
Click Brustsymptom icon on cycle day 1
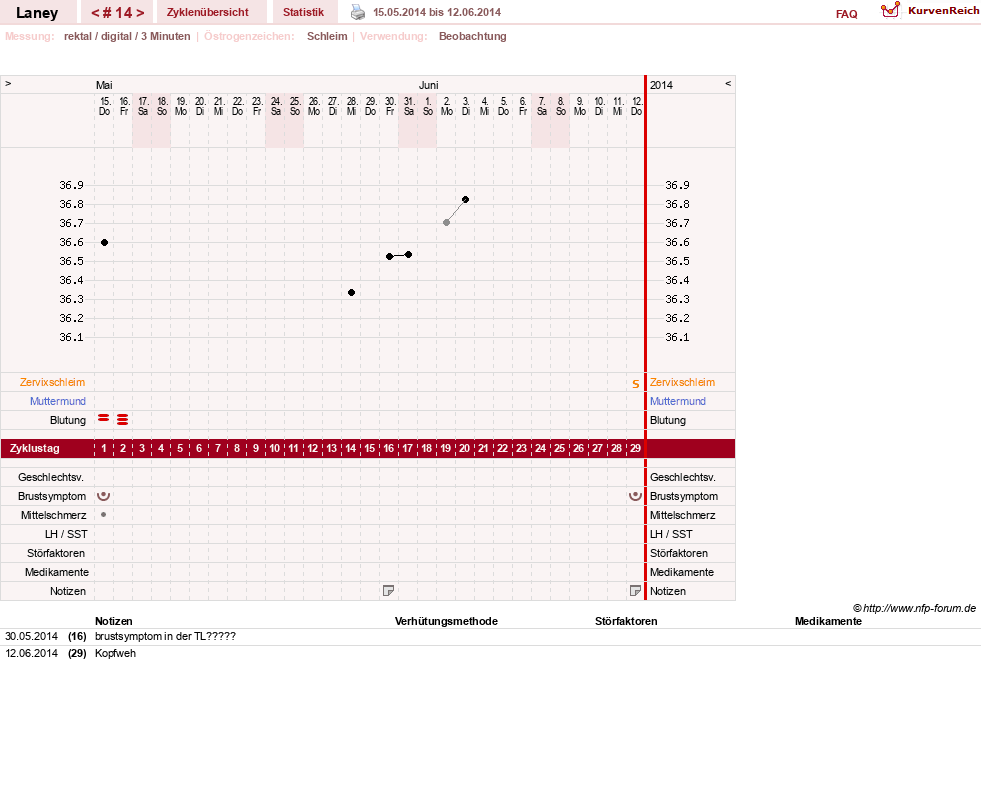pyautogui.click(x=104, y=496)
